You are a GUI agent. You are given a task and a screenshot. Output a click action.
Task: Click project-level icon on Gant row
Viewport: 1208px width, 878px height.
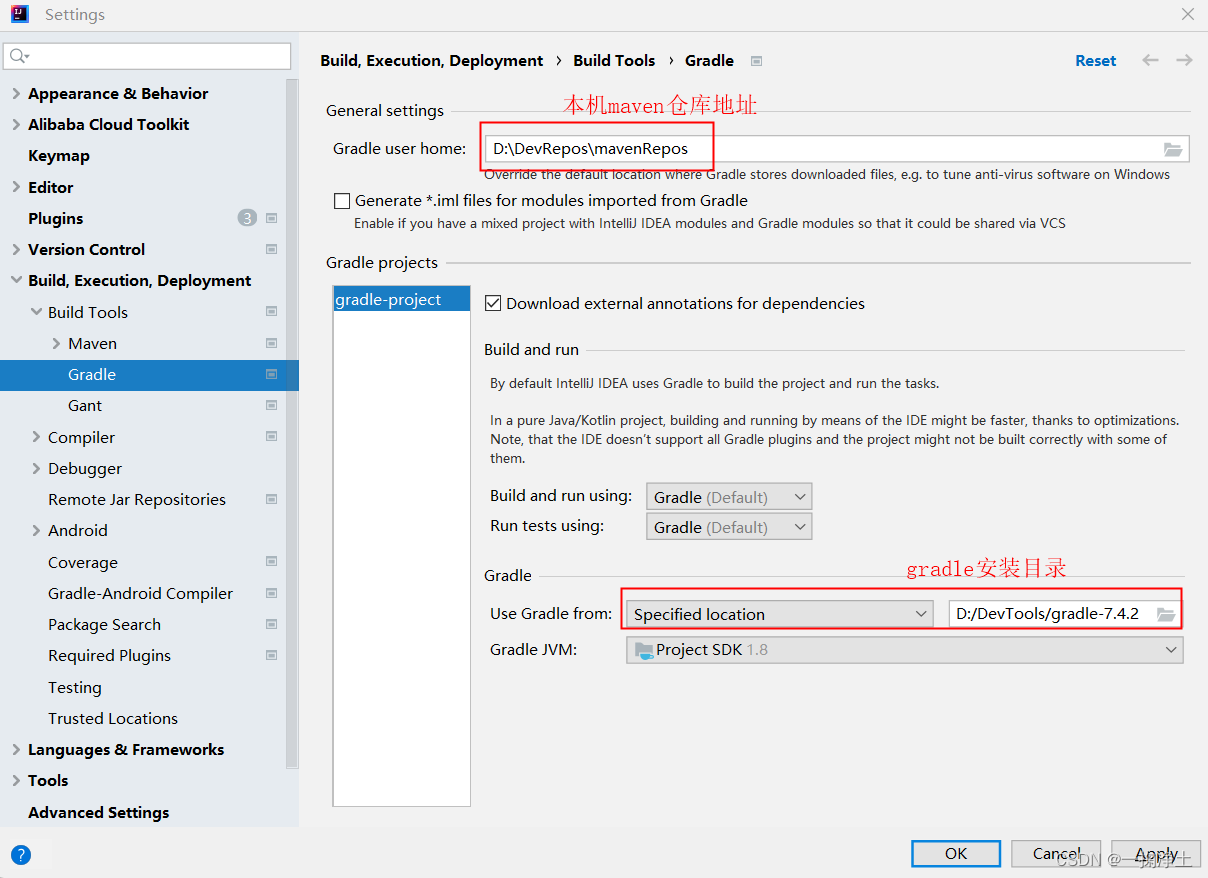(271, 405)
